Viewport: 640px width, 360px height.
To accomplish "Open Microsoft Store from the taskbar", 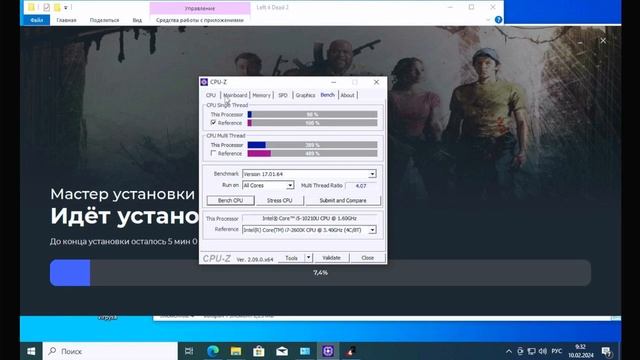I will (x=259, y=351).
